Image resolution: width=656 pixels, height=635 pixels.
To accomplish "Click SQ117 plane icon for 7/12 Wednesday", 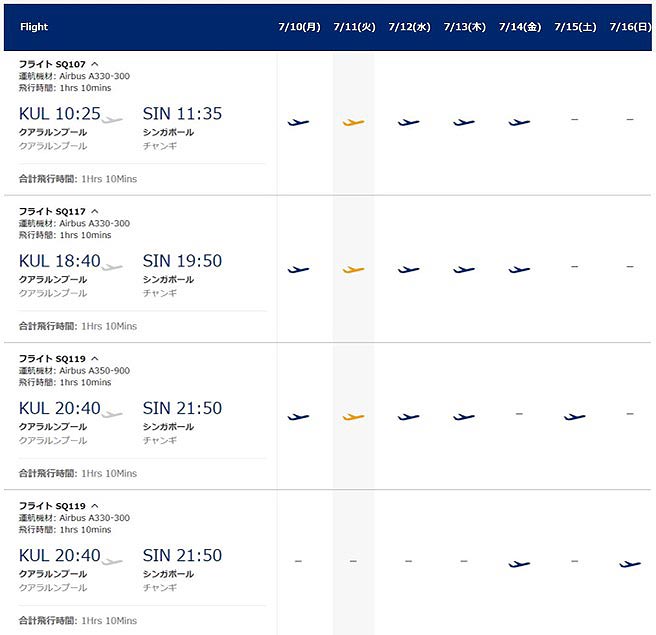I will (408, 269).
